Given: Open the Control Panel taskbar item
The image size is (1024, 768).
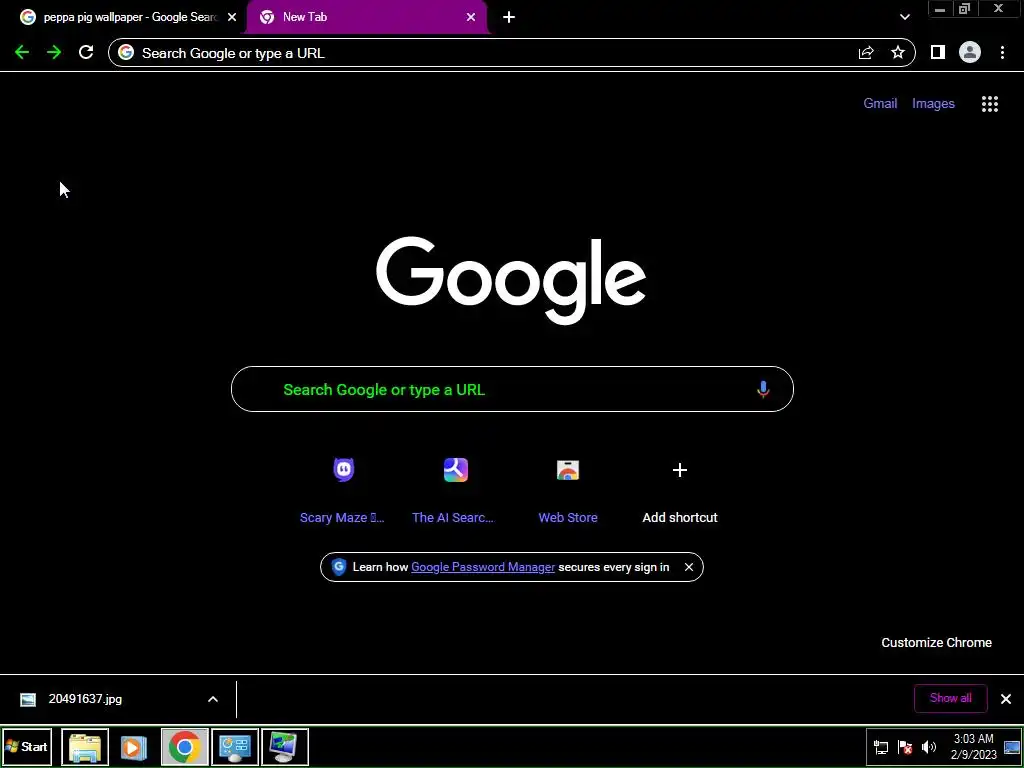Looking at the screenshot, I should click(234, 747).
